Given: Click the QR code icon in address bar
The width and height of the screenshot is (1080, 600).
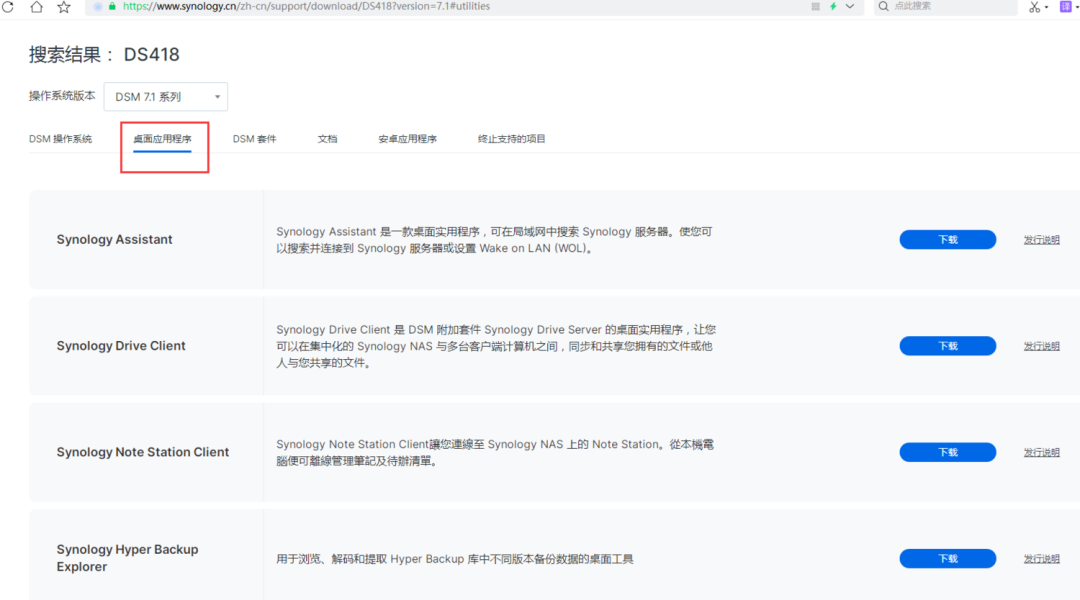Looking at the screenshot, I should [816, 6].
